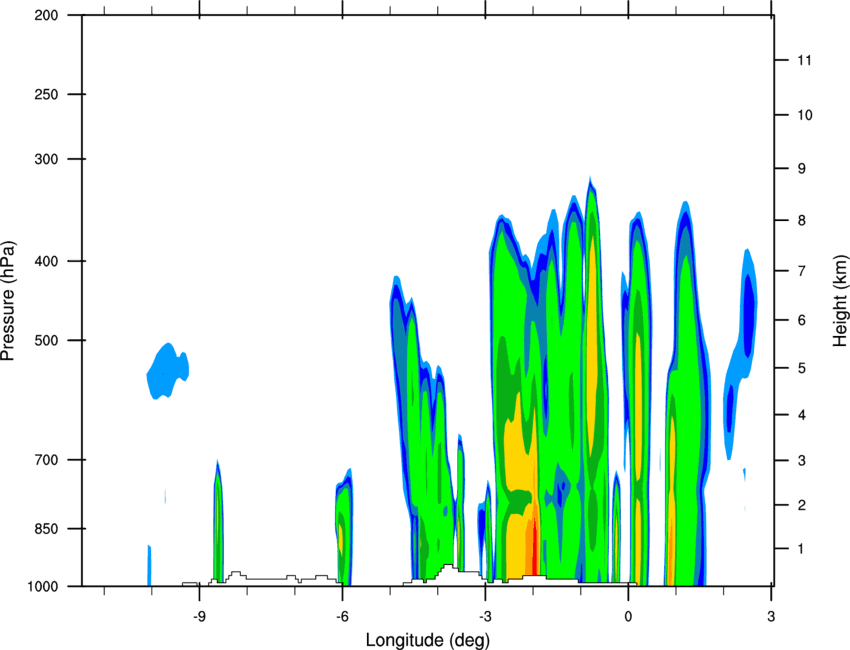Click the -3 longitude tick label
The width and height of the screenshot is (850, 650).
point(485,616)
